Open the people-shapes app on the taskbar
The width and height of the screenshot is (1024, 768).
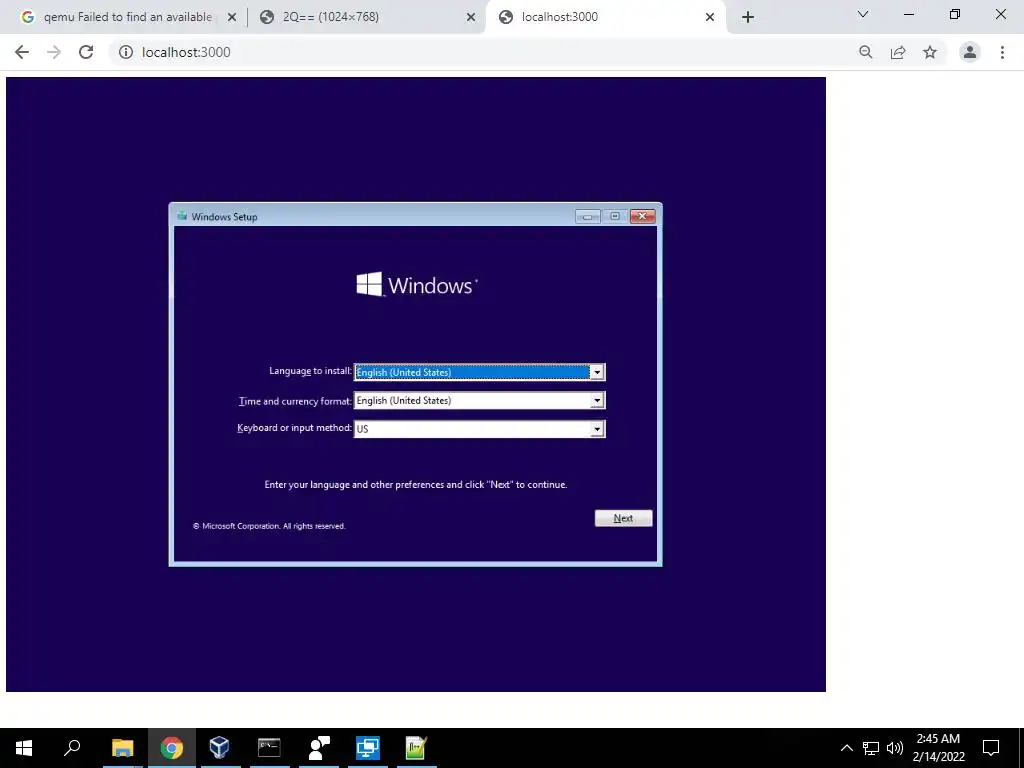(319, 748)
